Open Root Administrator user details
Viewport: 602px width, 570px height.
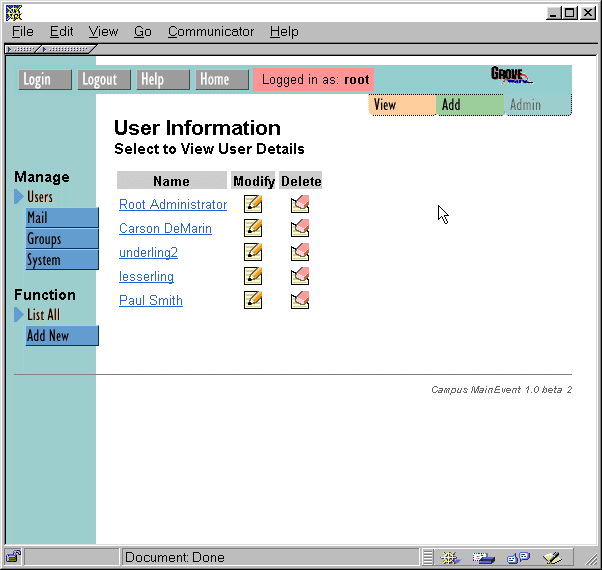tap(173, 204)
